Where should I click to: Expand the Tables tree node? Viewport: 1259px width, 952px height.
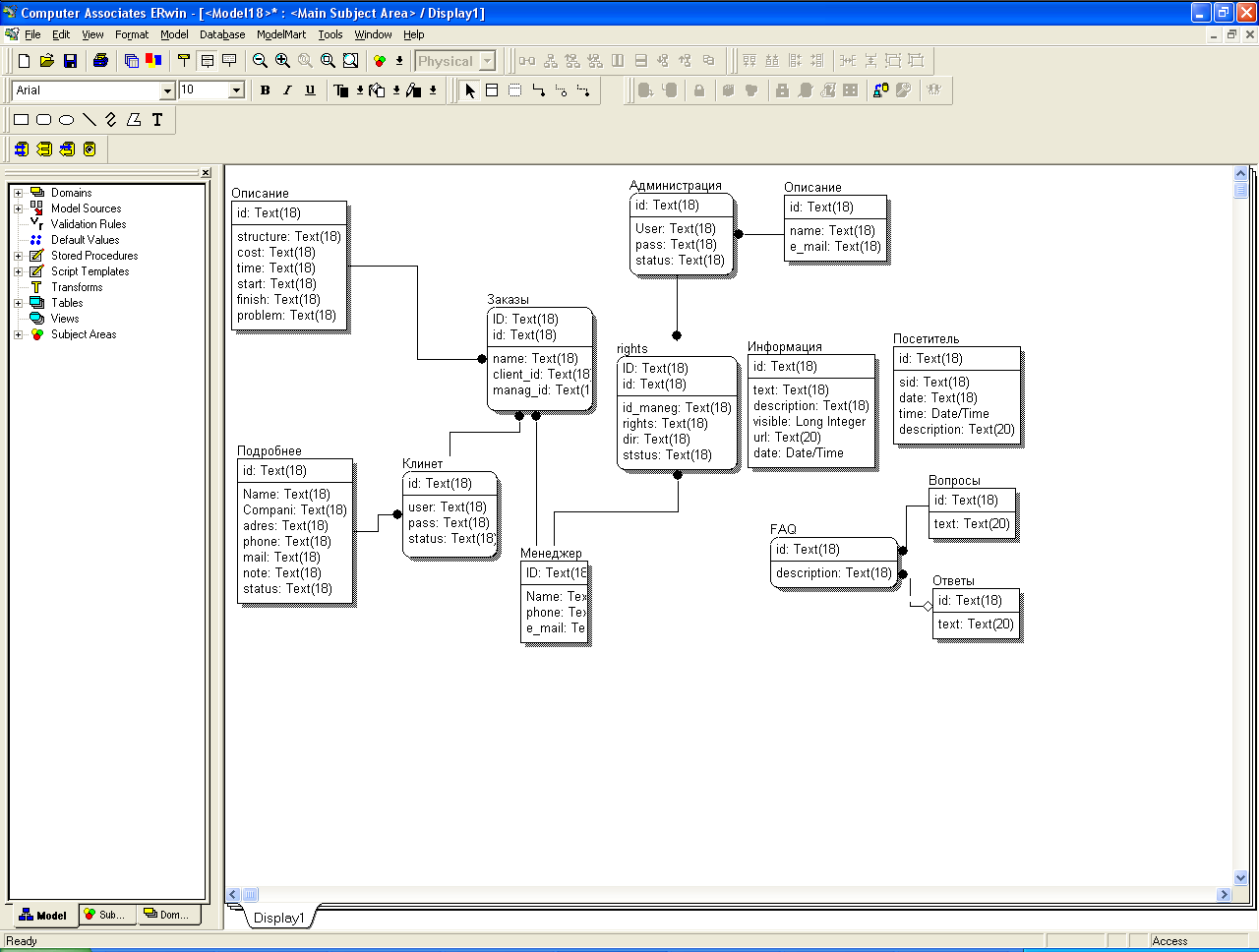click(x=18, y=303)
